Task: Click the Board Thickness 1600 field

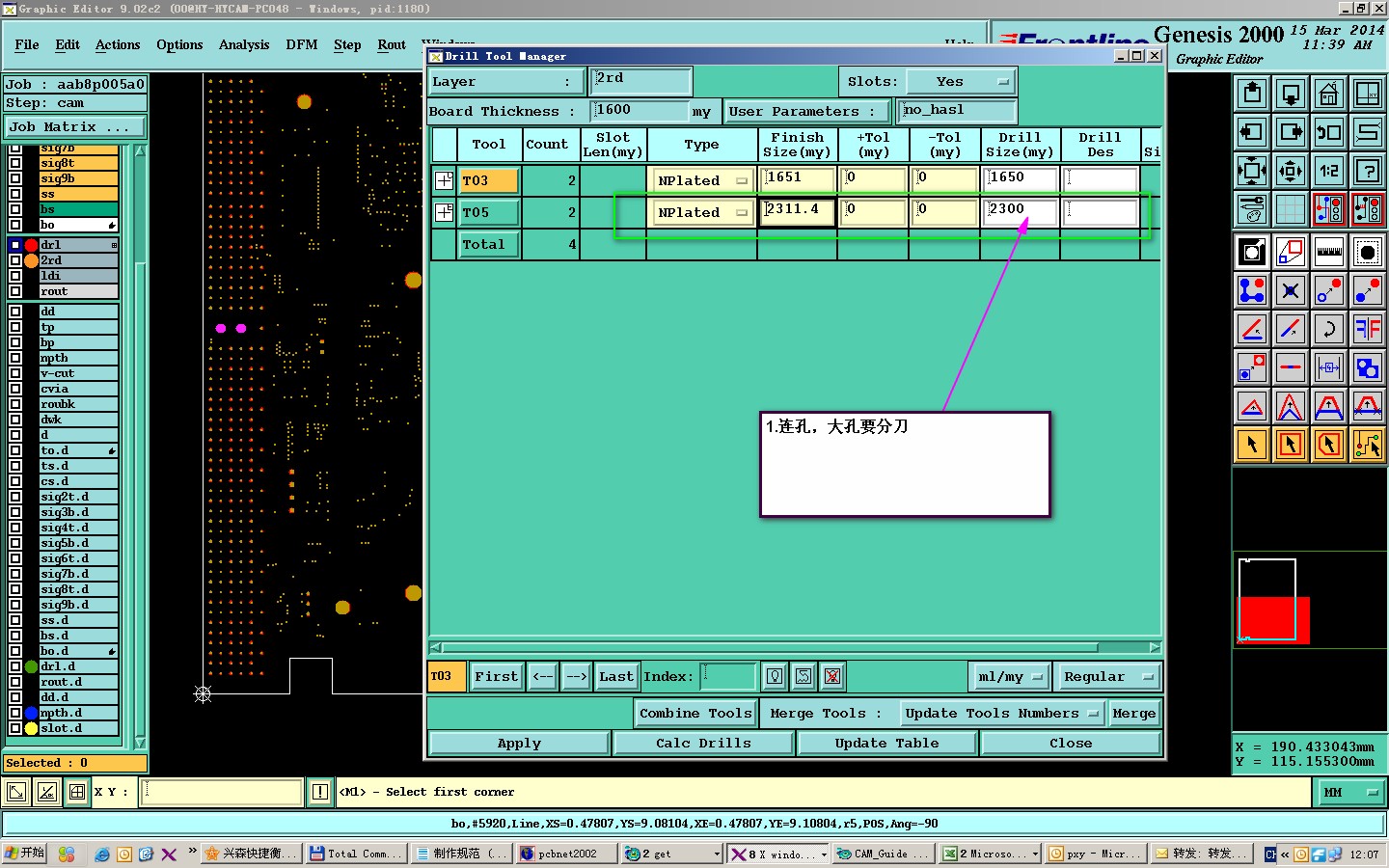Action: click(640, 111)
